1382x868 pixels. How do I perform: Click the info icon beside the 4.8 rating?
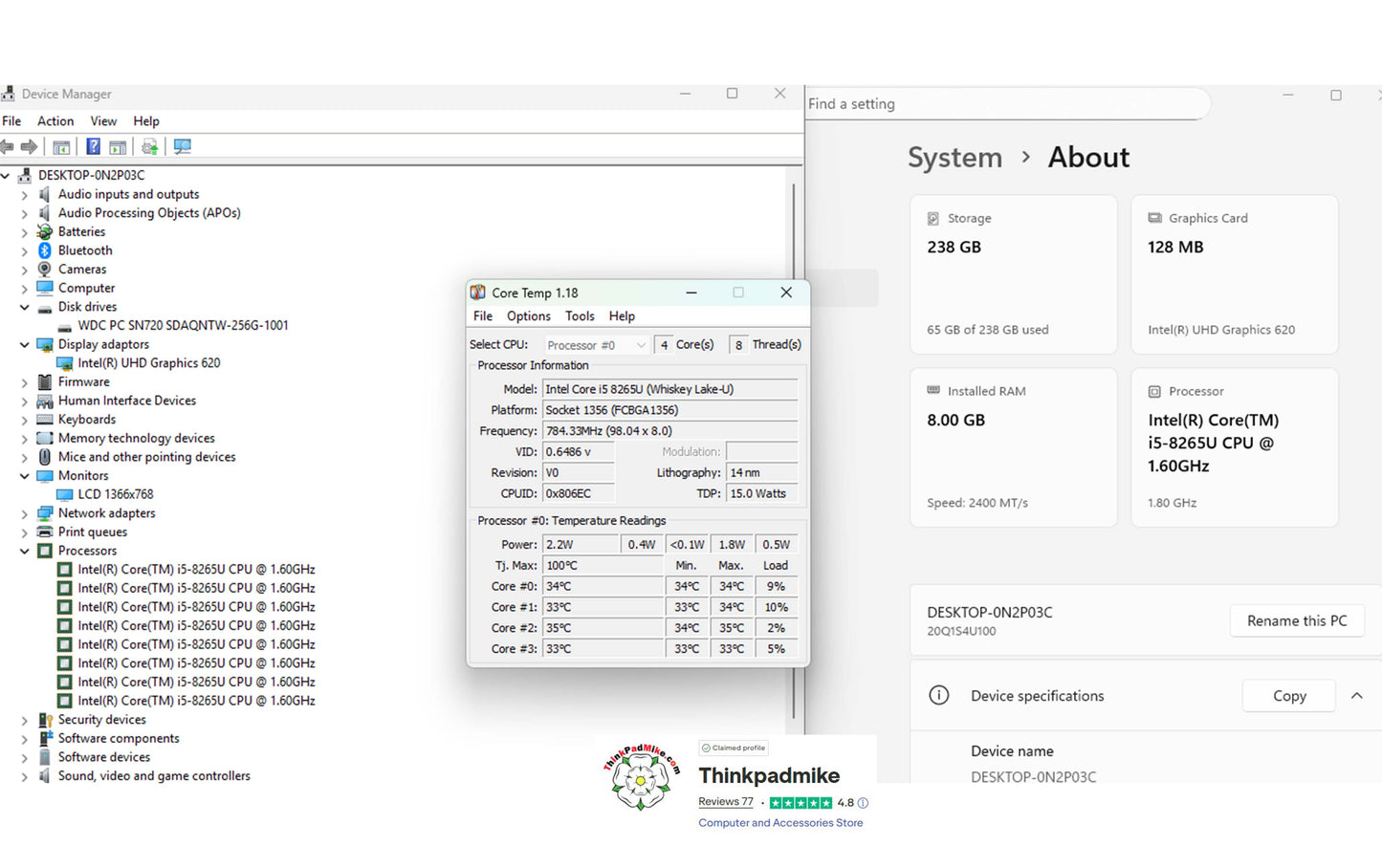[x=863, y=803]
